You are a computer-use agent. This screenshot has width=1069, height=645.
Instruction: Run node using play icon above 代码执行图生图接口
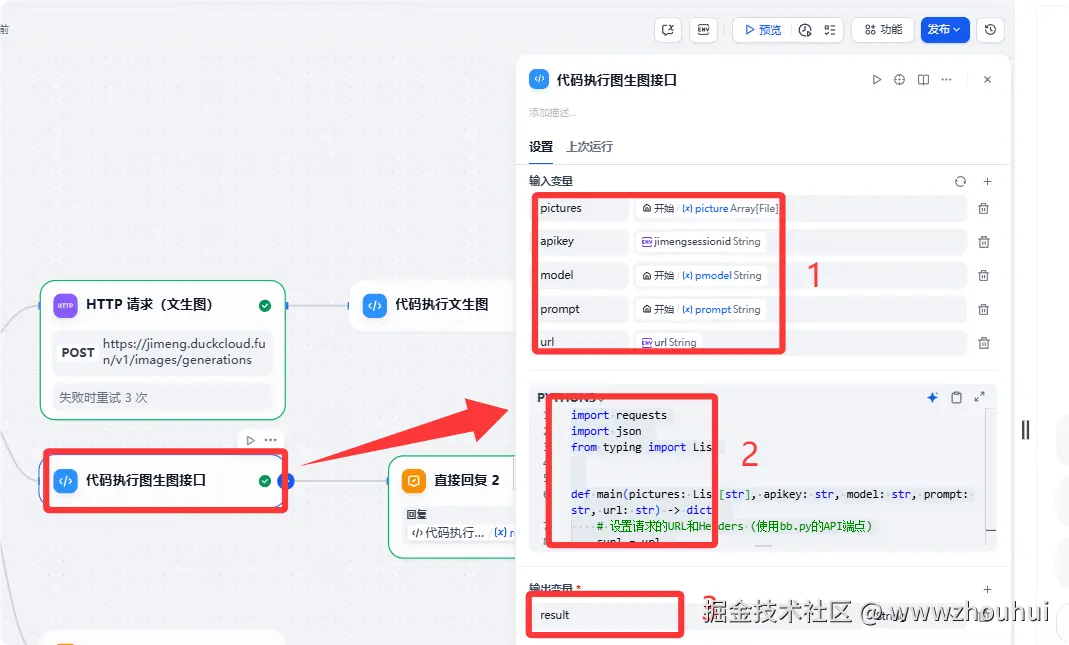click(250, 440)
